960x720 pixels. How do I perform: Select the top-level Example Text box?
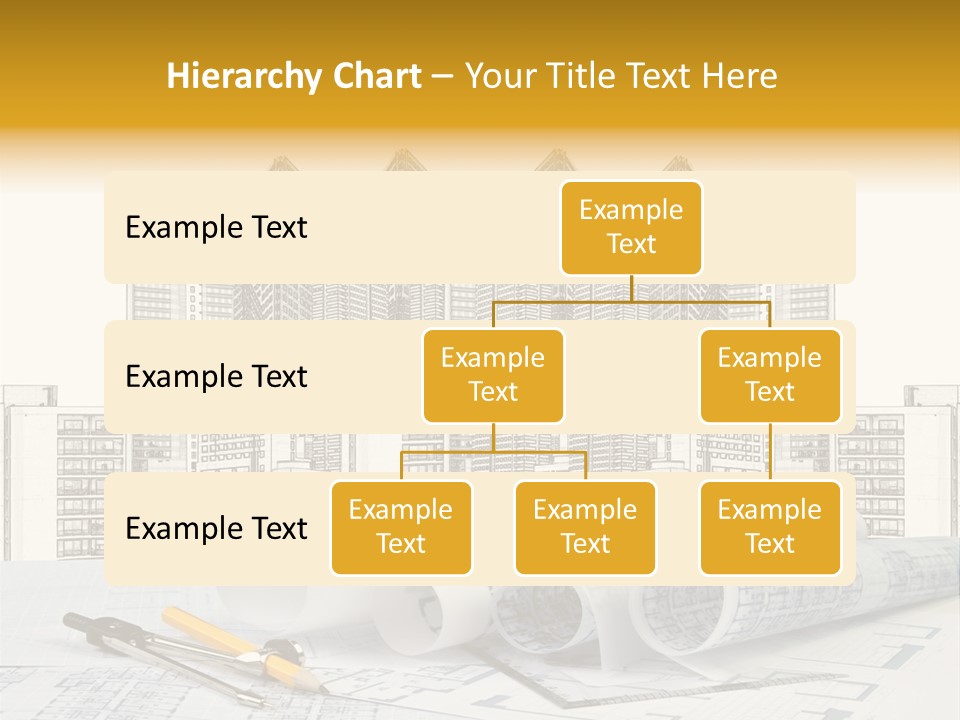point(630,228)
